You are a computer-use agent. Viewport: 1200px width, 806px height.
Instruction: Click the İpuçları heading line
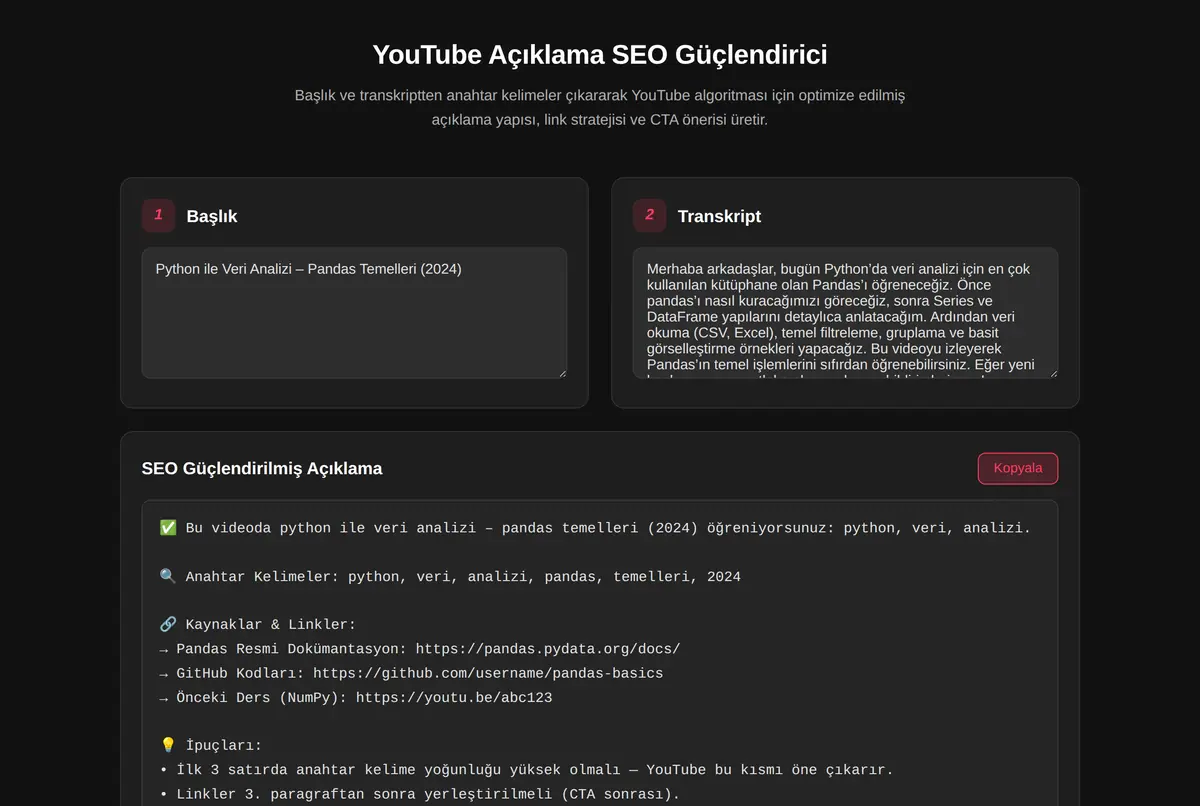[211, 746]
